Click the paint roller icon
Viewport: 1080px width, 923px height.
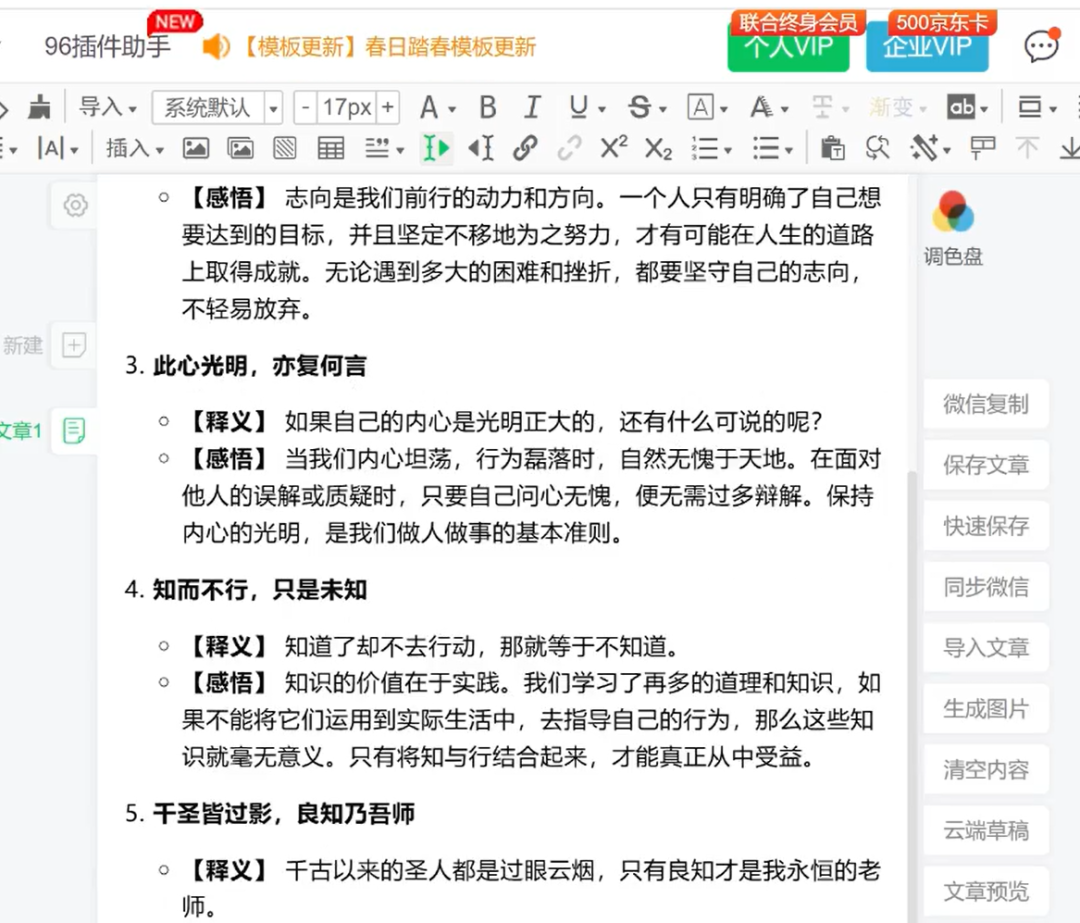(x=982, y=148)
